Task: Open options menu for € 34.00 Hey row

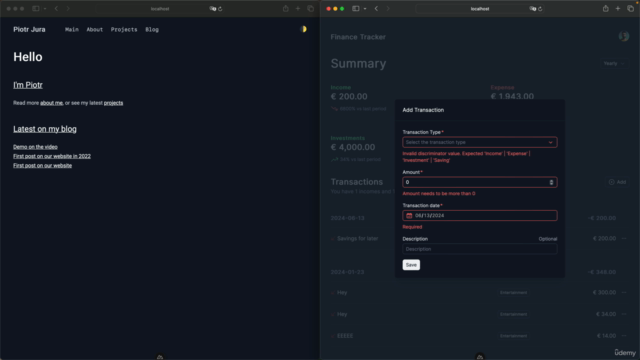Action: [x=624, y=314]
